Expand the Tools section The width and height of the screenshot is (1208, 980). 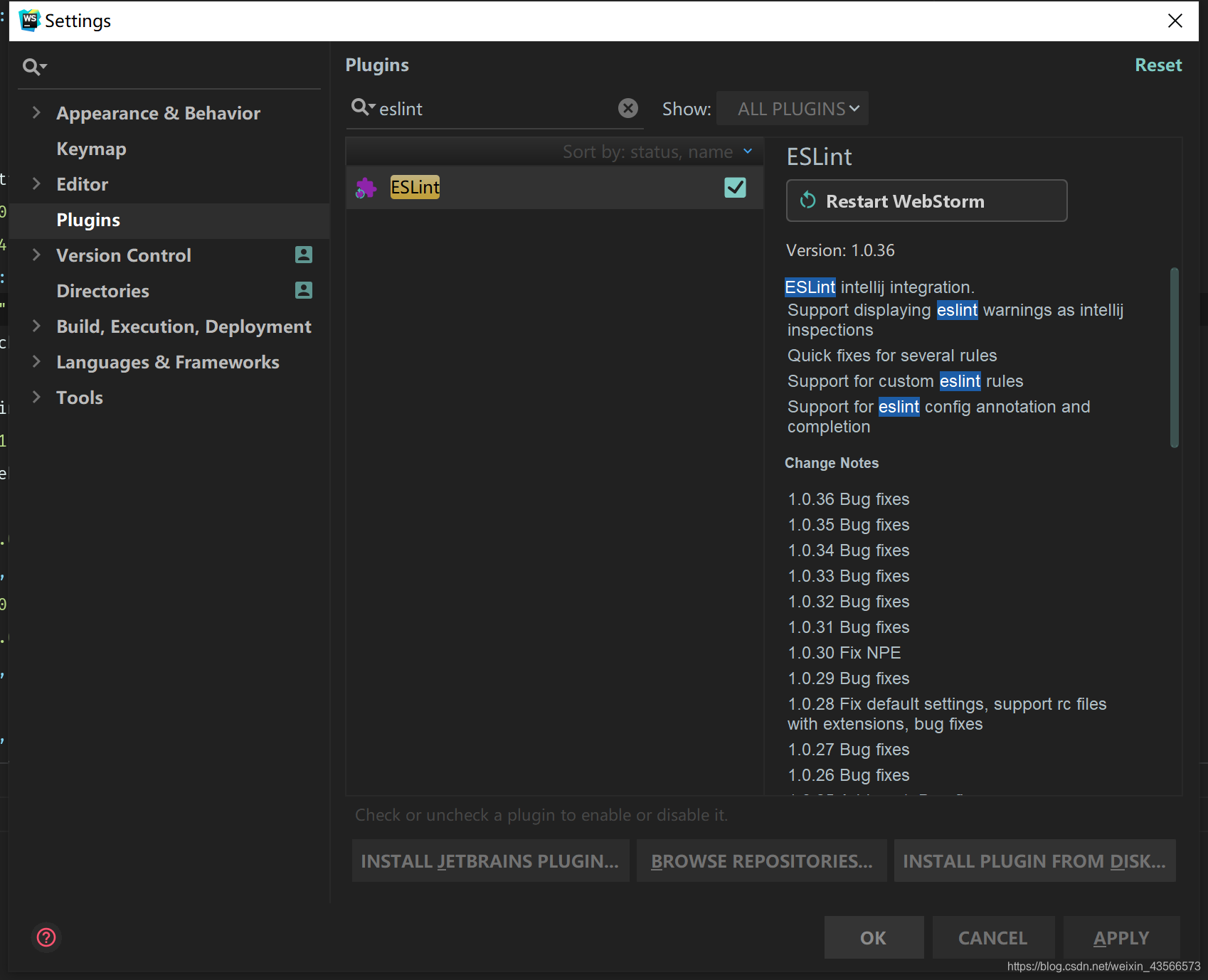[x=36, y=397]
